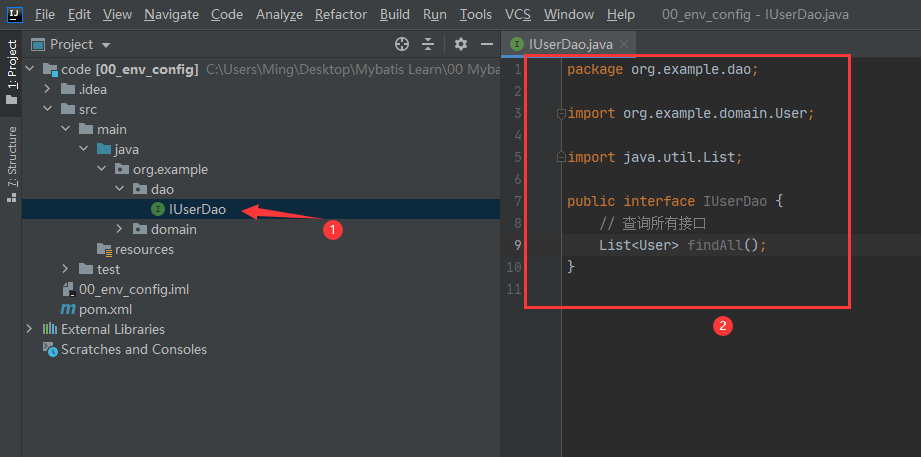This screenshot has width=921, height=457.
Task: Click the 1: Project tab folder icon
Action: pos(11,99)
